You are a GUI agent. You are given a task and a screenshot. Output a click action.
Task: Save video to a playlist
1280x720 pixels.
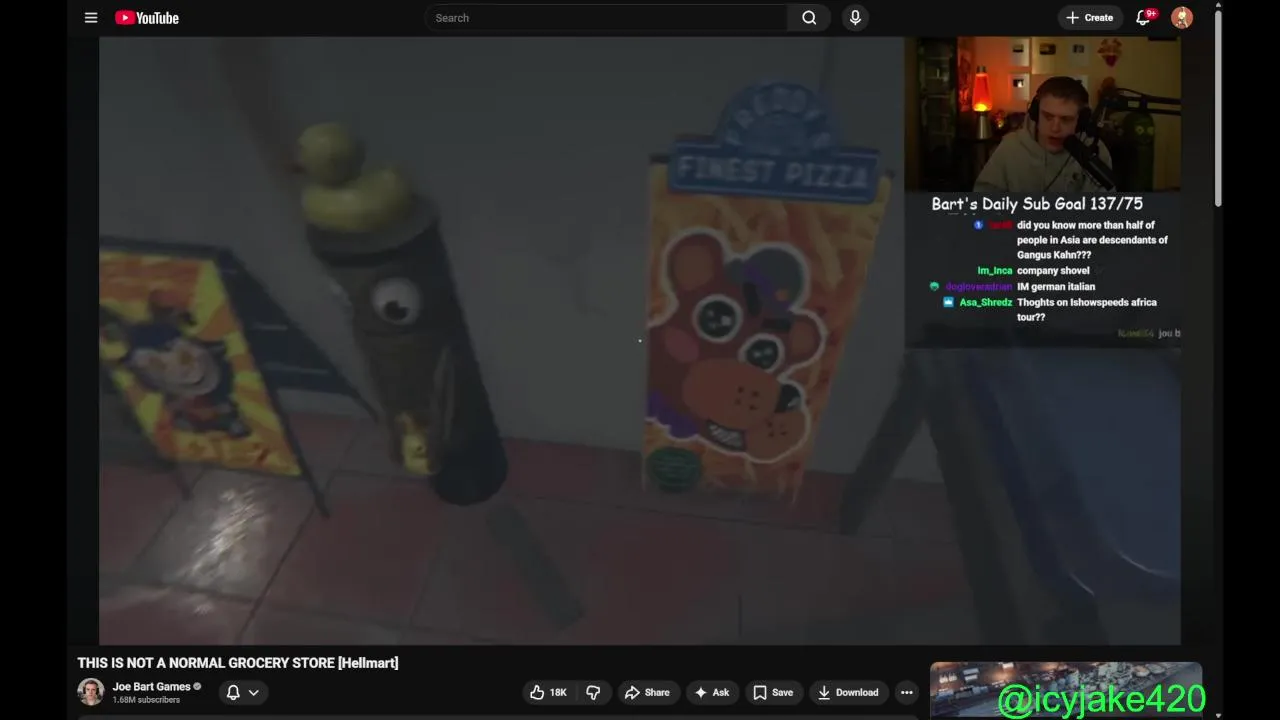click(x=773, y=692)
